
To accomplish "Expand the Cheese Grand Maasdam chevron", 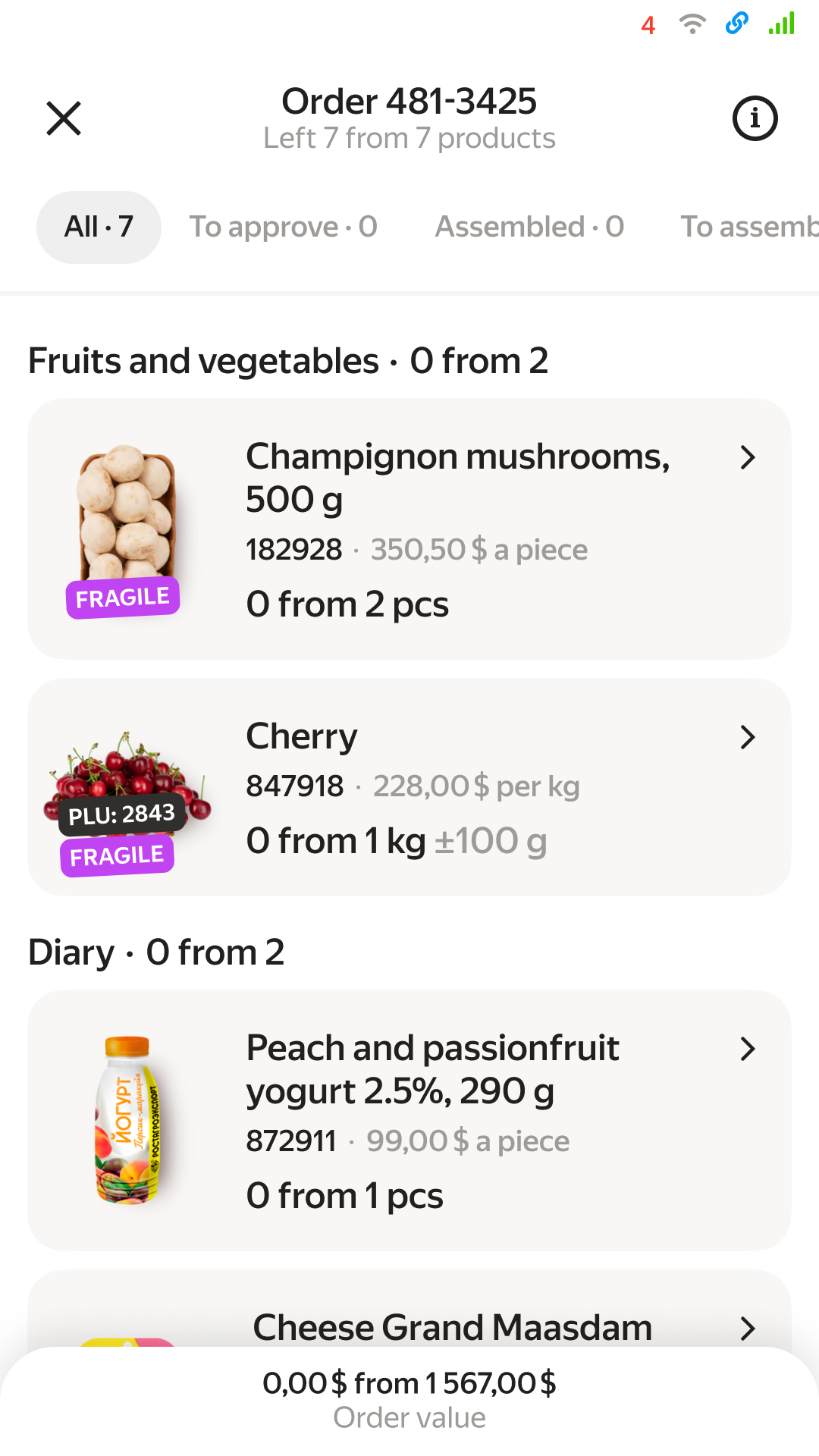I will pos(748,1328).
